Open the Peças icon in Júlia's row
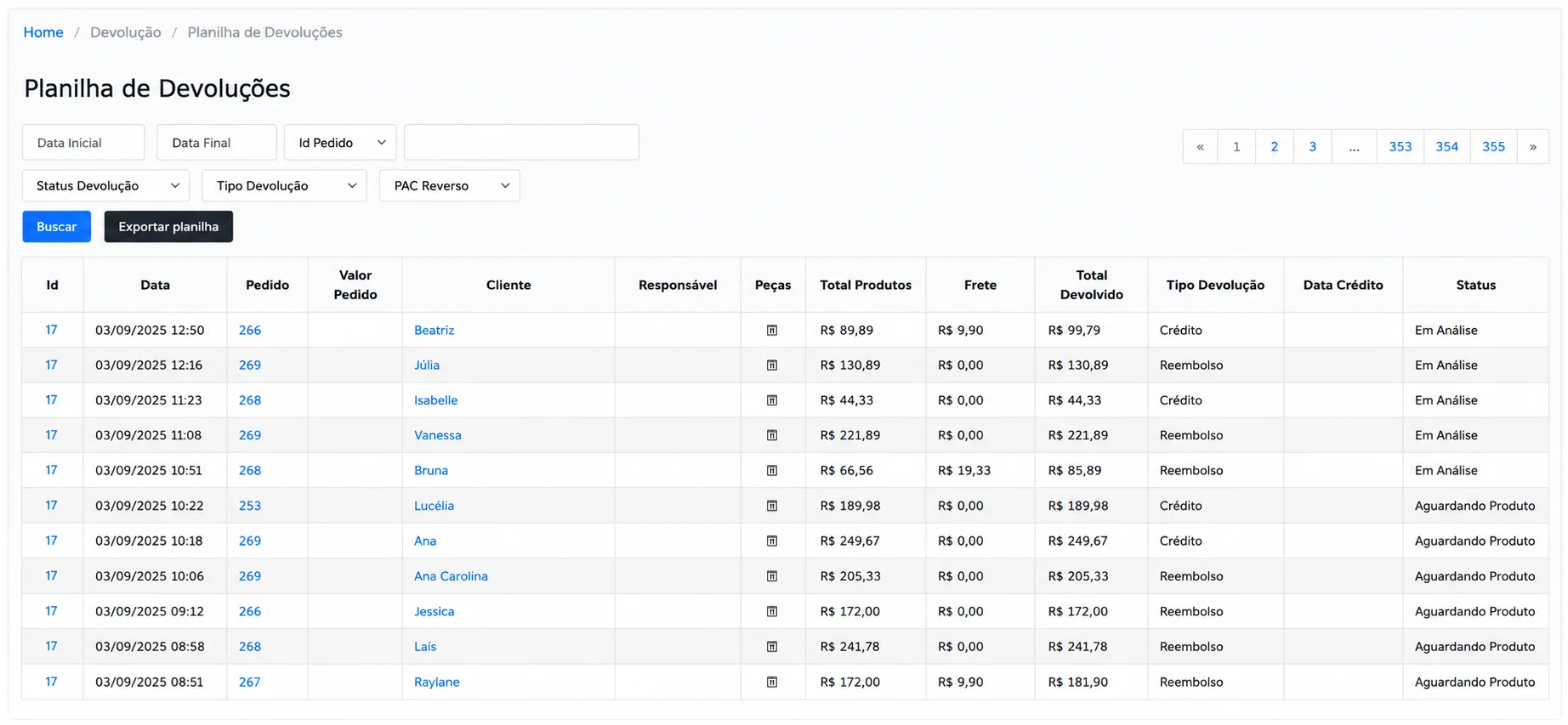Screen dimensions: 1568x725 coord(772,365)
